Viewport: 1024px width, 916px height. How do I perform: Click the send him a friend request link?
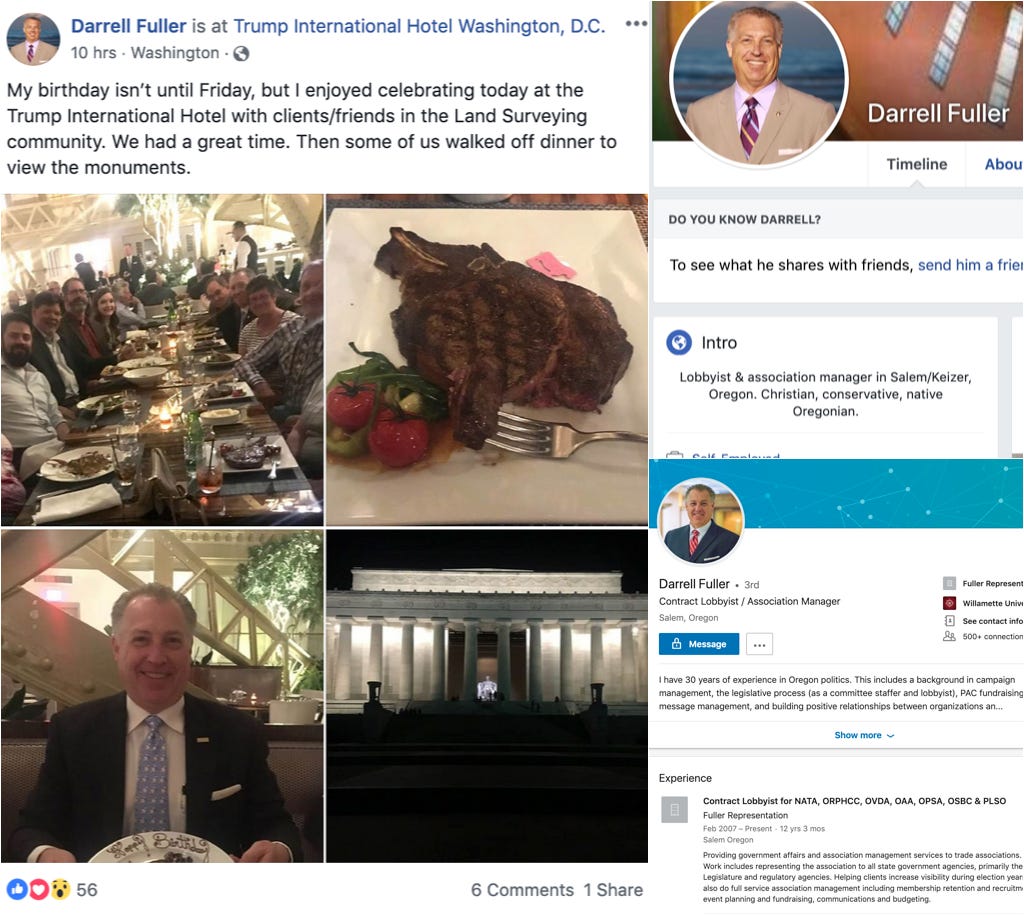(970, 265)
